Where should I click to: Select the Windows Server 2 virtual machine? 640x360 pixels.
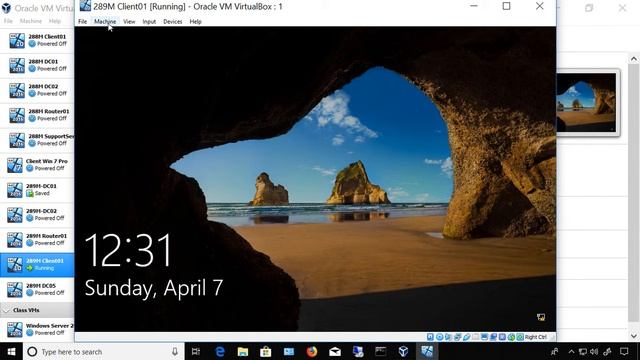coord(37,329)
